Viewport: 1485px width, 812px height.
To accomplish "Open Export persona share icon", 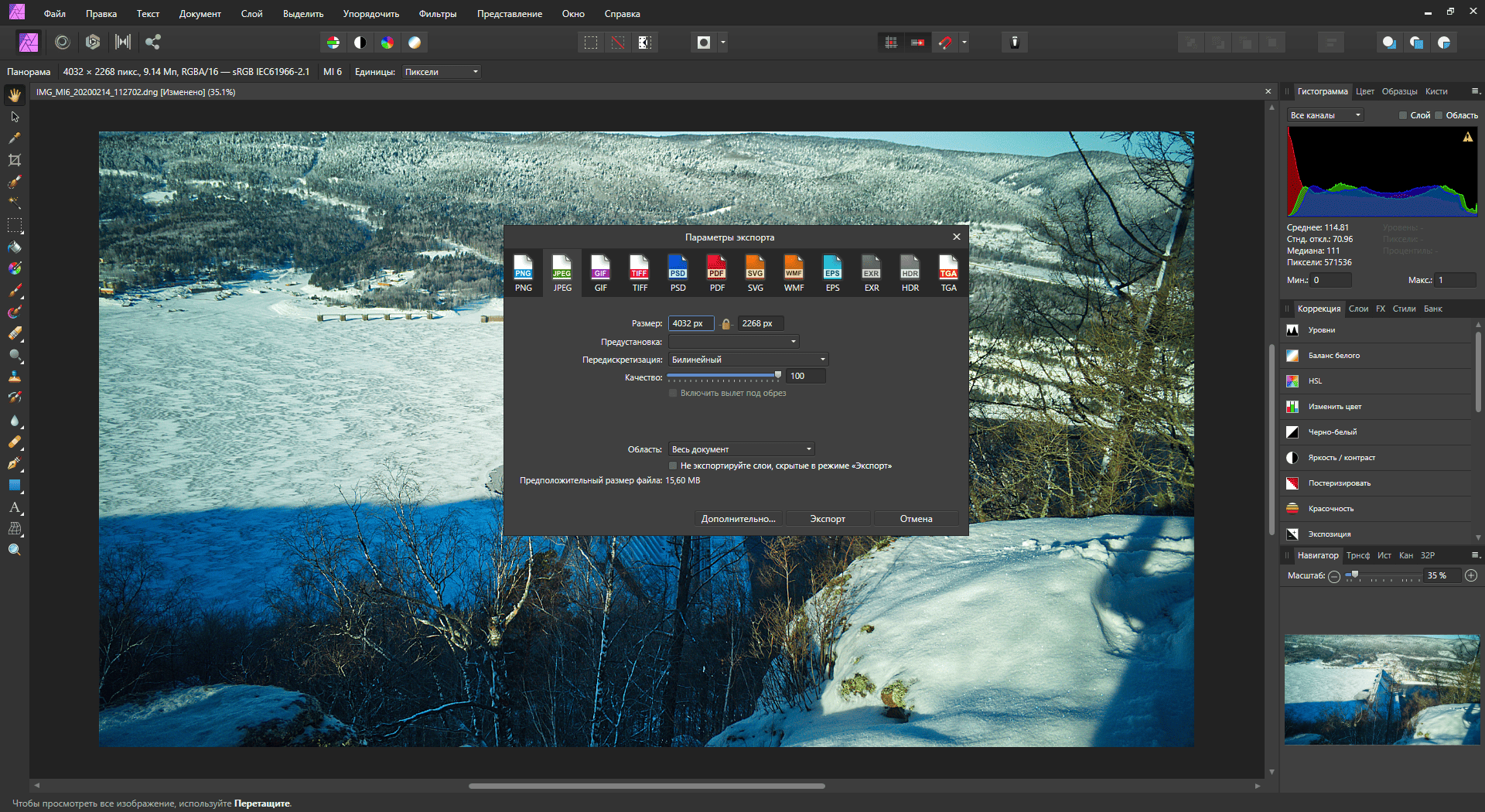I will click(x=153, y=43).
